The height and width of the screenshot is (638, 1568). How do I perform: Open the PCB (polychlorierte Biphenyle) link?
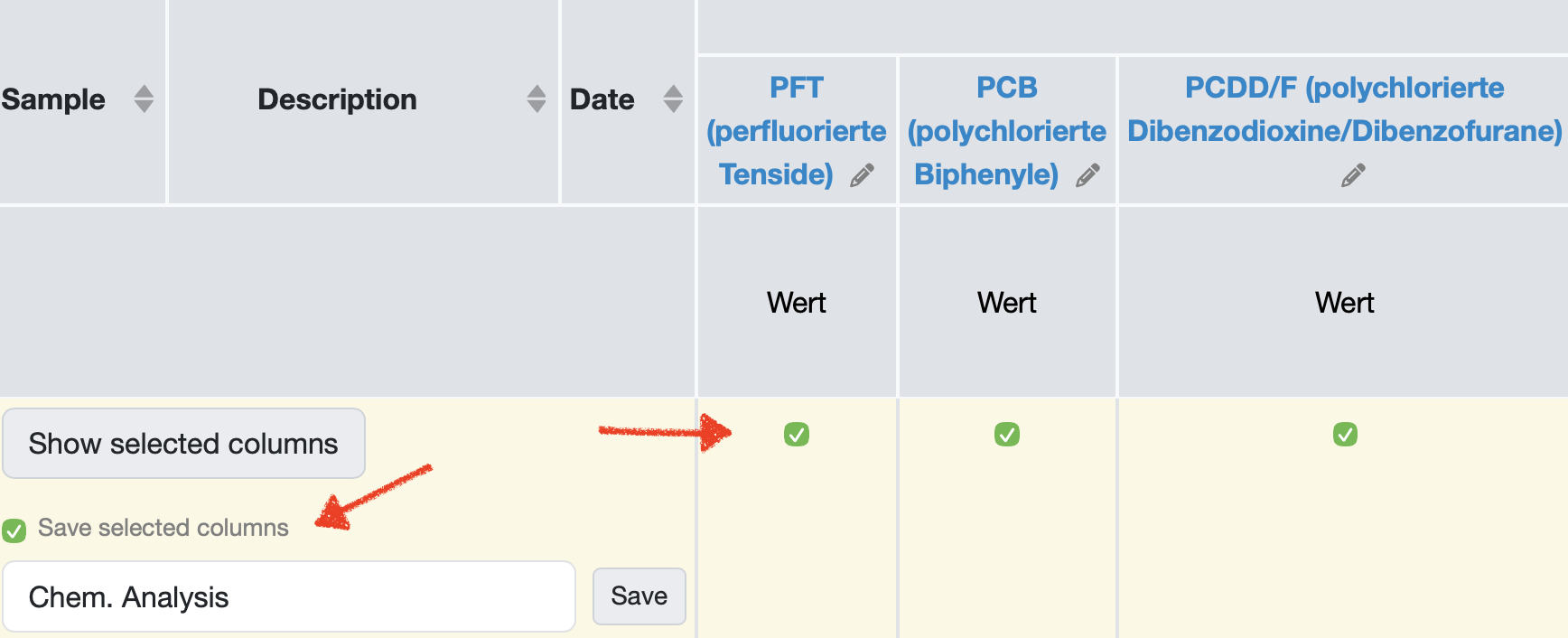(1006, 130)
